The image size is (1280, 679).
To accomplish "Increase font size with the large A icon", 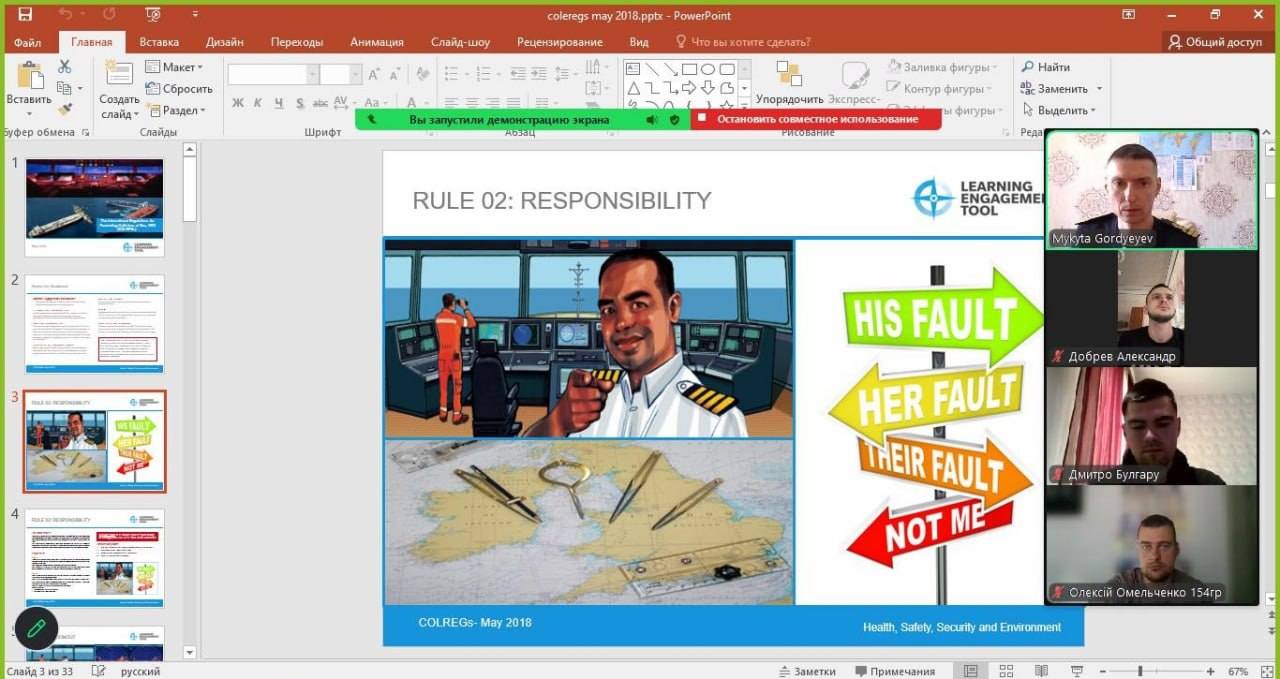I will (373, 74).
